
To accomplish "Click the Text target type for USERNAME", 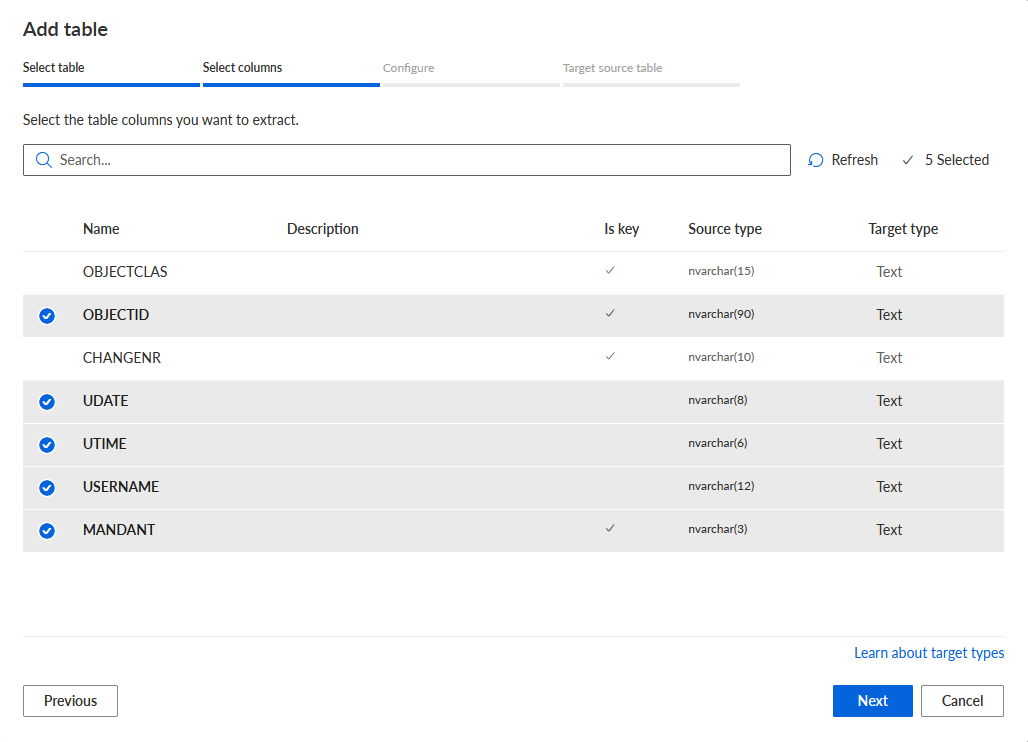I will (889, 487).
